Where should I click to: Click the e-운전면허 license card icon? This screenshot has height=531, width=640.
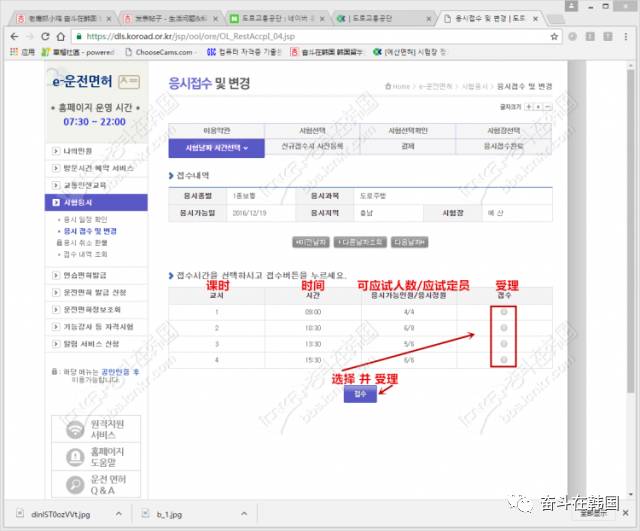click(x=129, y=82)
